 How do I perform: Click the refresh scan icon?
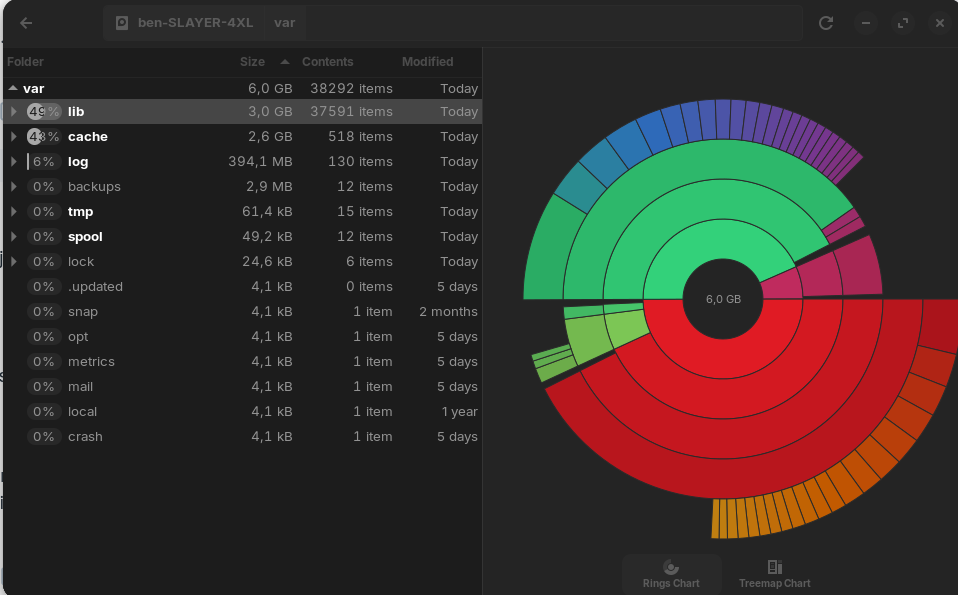[x=826, y=23]
